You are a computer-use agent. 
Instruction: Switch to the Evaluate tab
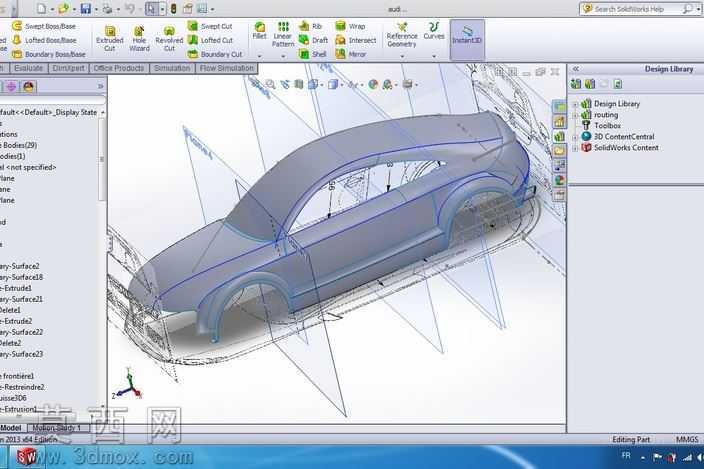[x=28, y=68]
